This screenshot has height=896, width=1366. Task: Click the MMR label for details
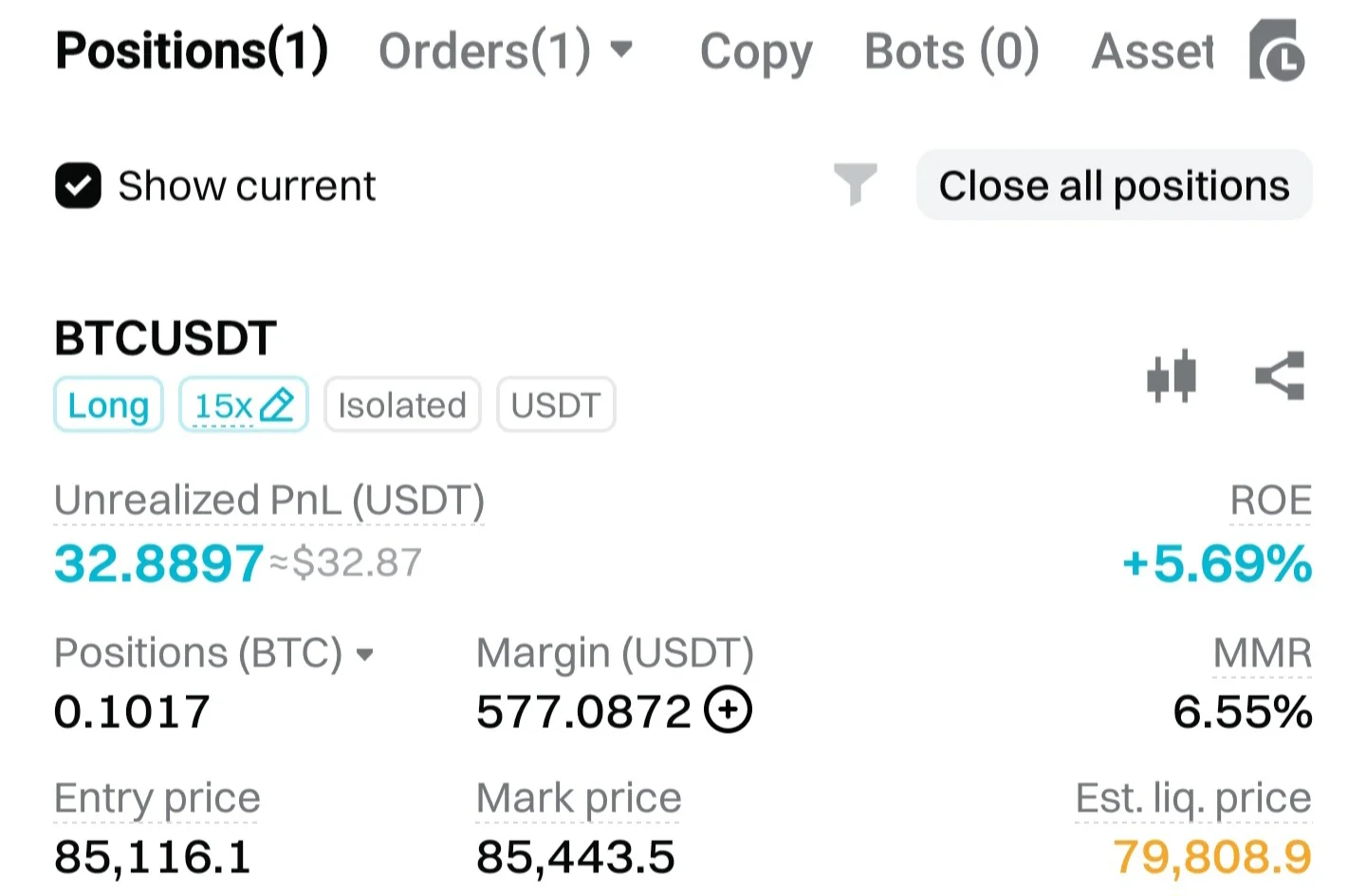coord(1262,653)
